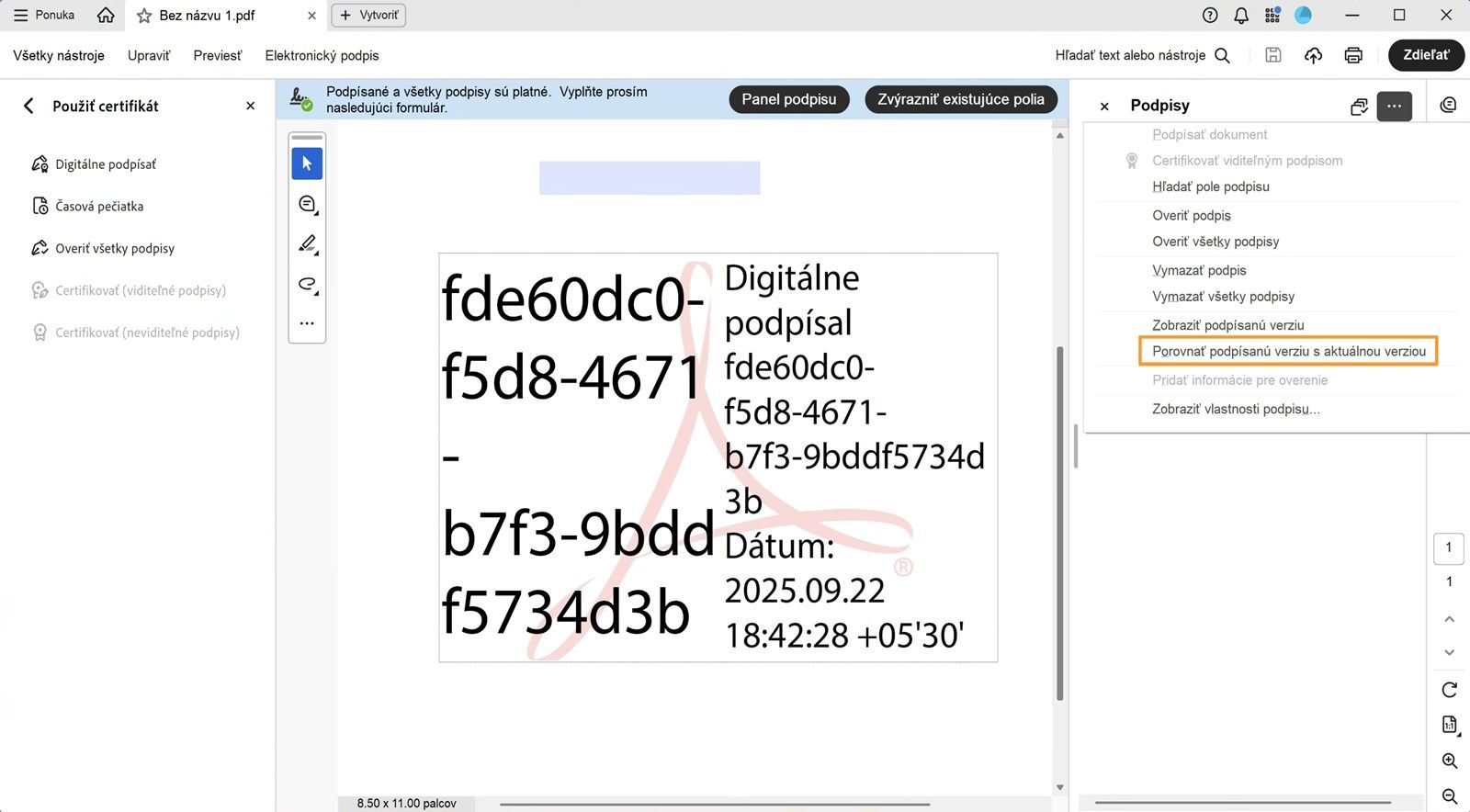
Task: Click the zoom in magnifier icon
Action: click(1449, 761)
